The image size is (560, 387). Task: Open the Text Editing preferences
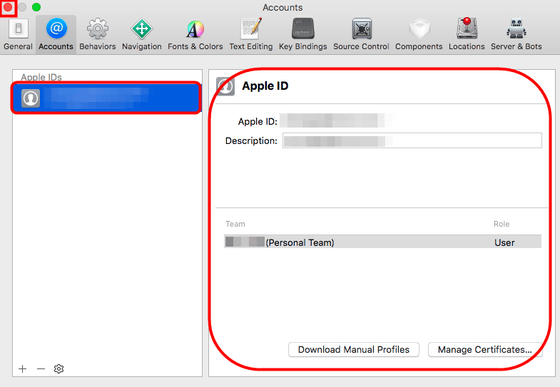point(251,35)
